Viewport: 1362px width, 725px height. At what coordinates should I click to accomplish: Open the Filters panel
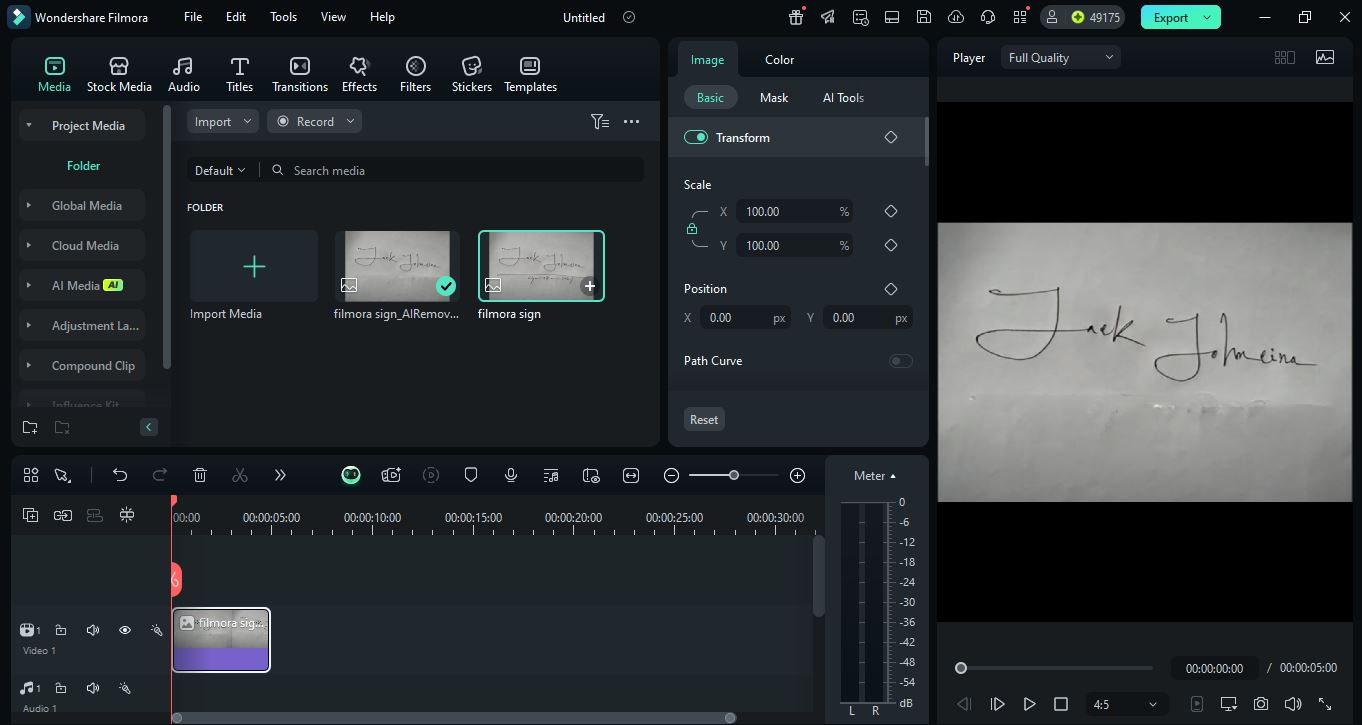415,74
